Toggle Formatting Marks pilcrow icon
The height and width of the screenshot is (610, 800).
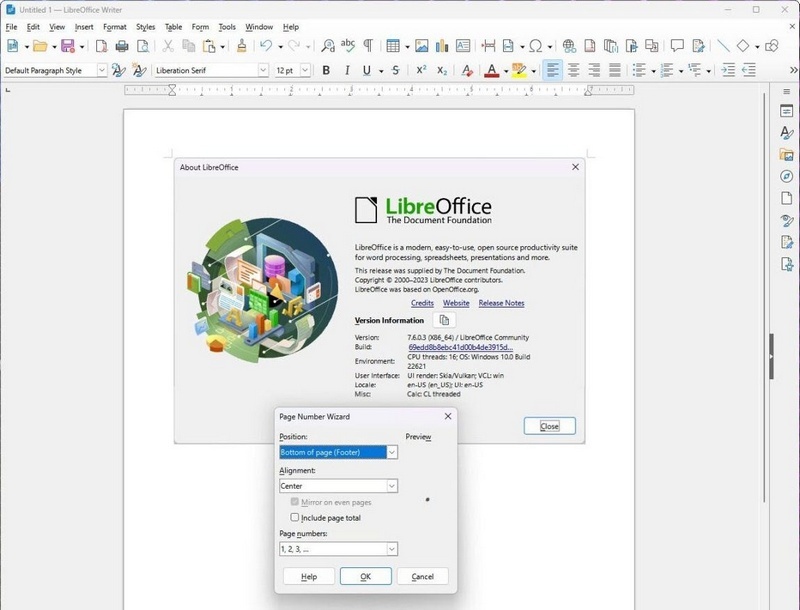(x=368, y=46)
